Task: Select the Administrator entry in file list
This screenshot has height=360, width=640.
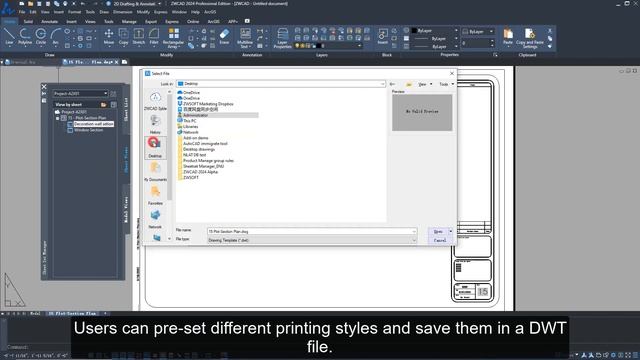Action: point(217,116)
